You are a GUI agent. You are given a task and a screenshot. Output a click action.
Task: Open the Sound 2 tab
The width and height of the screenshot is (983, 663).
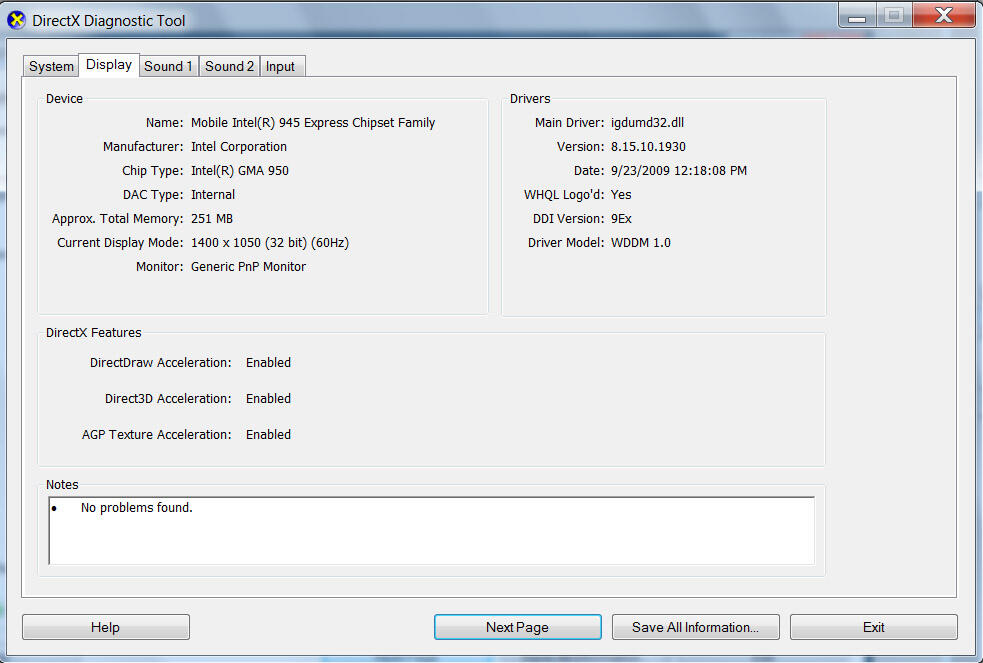229,66
